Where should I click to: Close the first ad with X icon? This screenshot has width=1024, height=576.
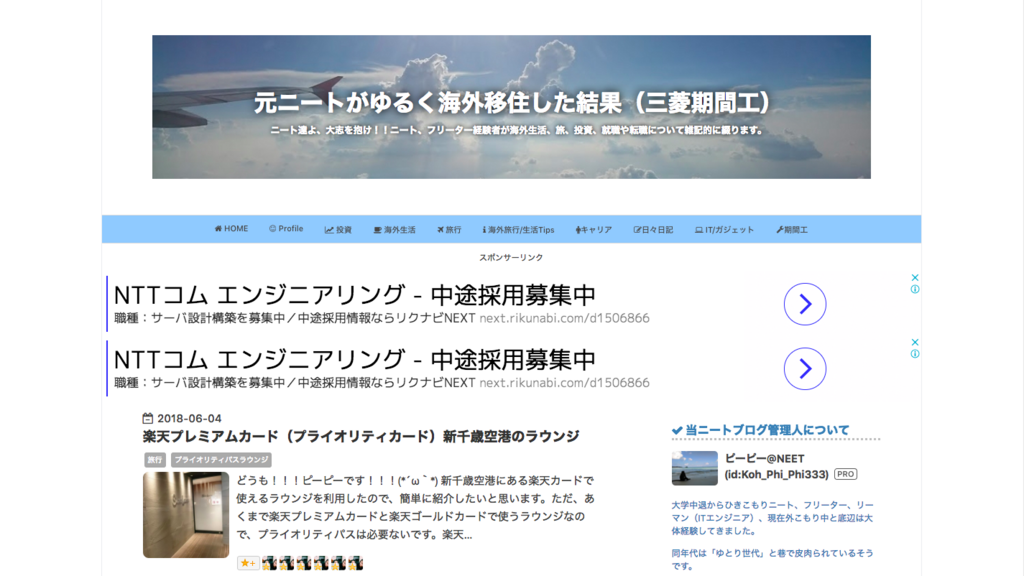click(915, 278)
